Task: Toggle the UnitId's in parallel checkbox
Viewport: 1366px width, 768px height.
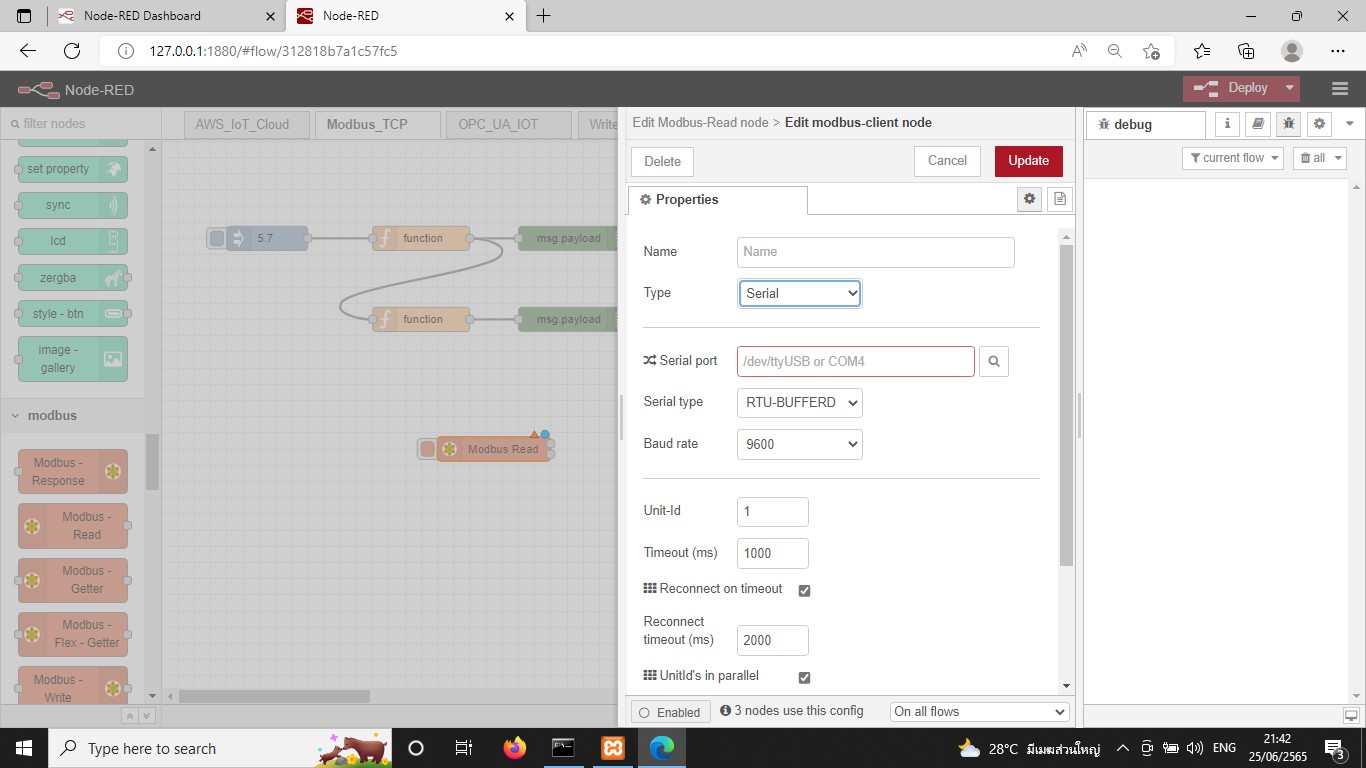Action: point(804,678)
